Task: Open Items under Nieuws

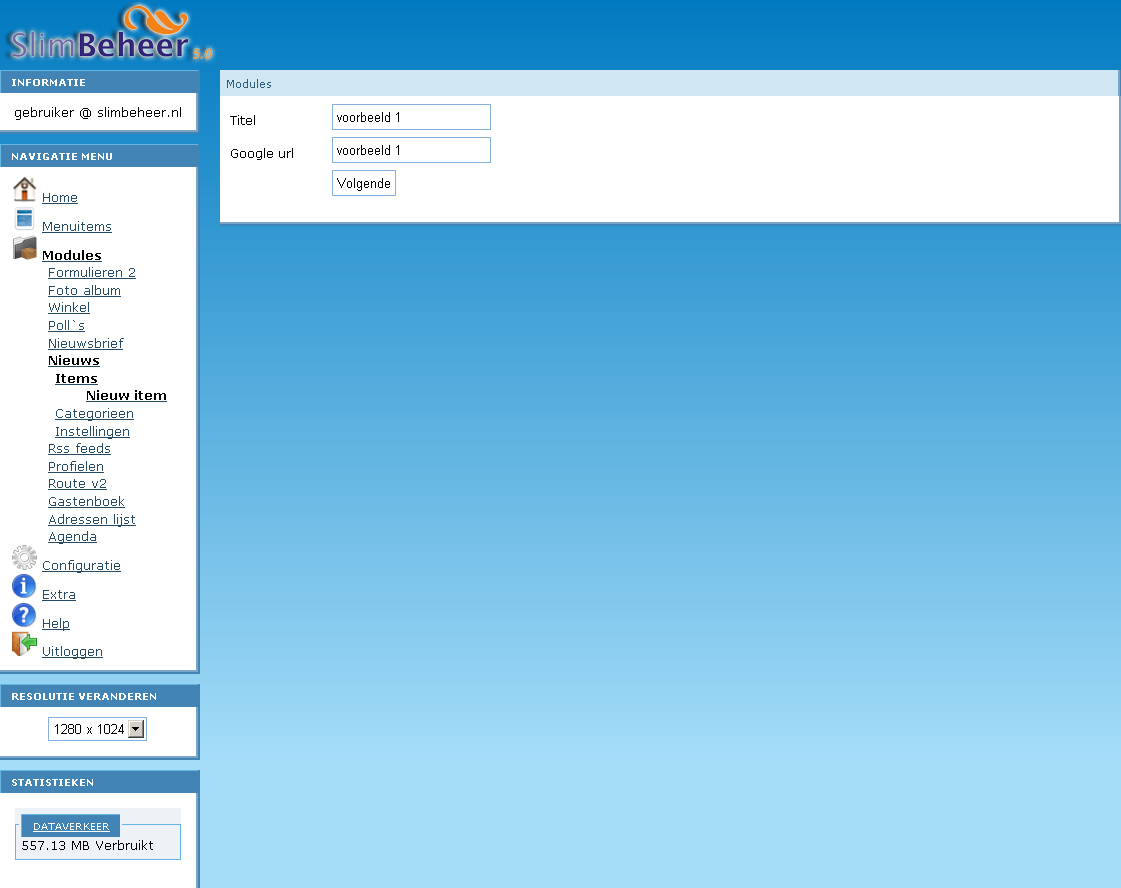Action: point(76,378)
